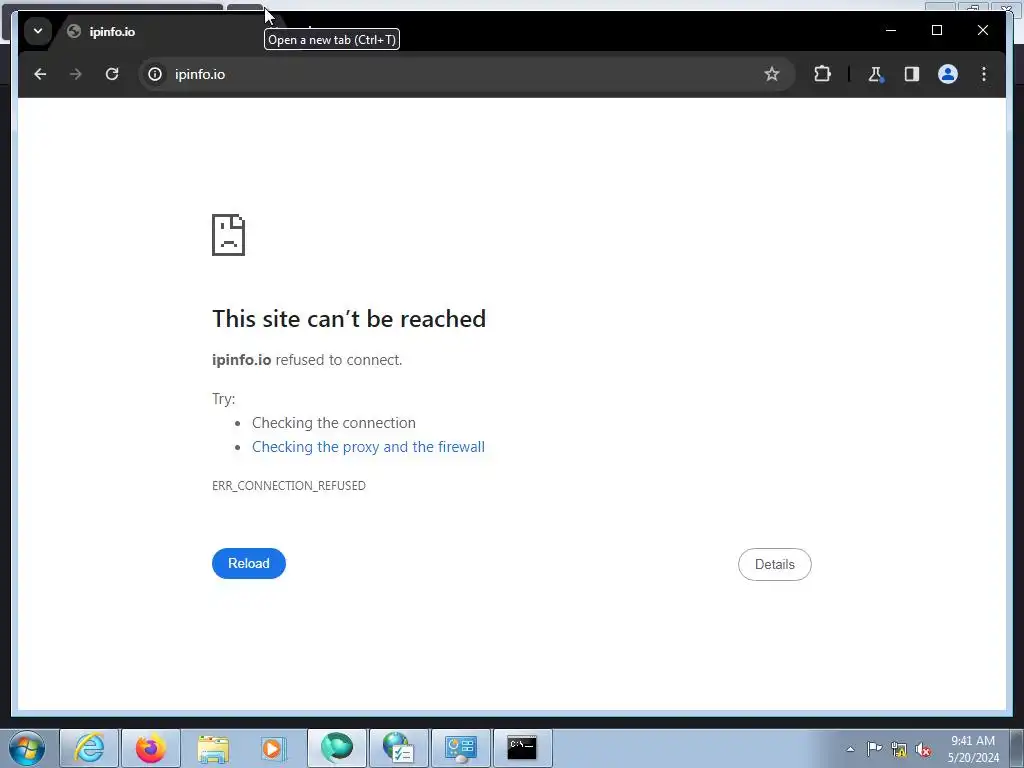Bookmark this page with the star icon
1024x768 pixels.
(x=772, y=74)
